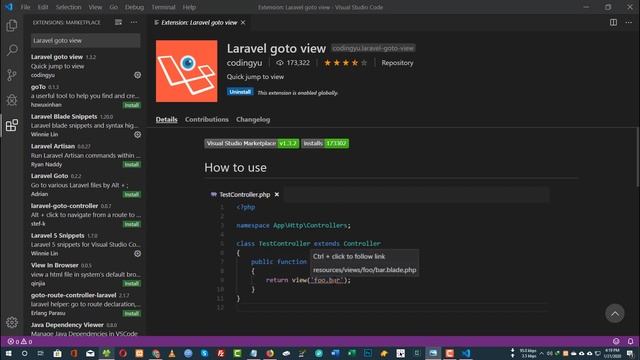Open manage gear for Laravel Blade Snippets

(x=138, y=134)
